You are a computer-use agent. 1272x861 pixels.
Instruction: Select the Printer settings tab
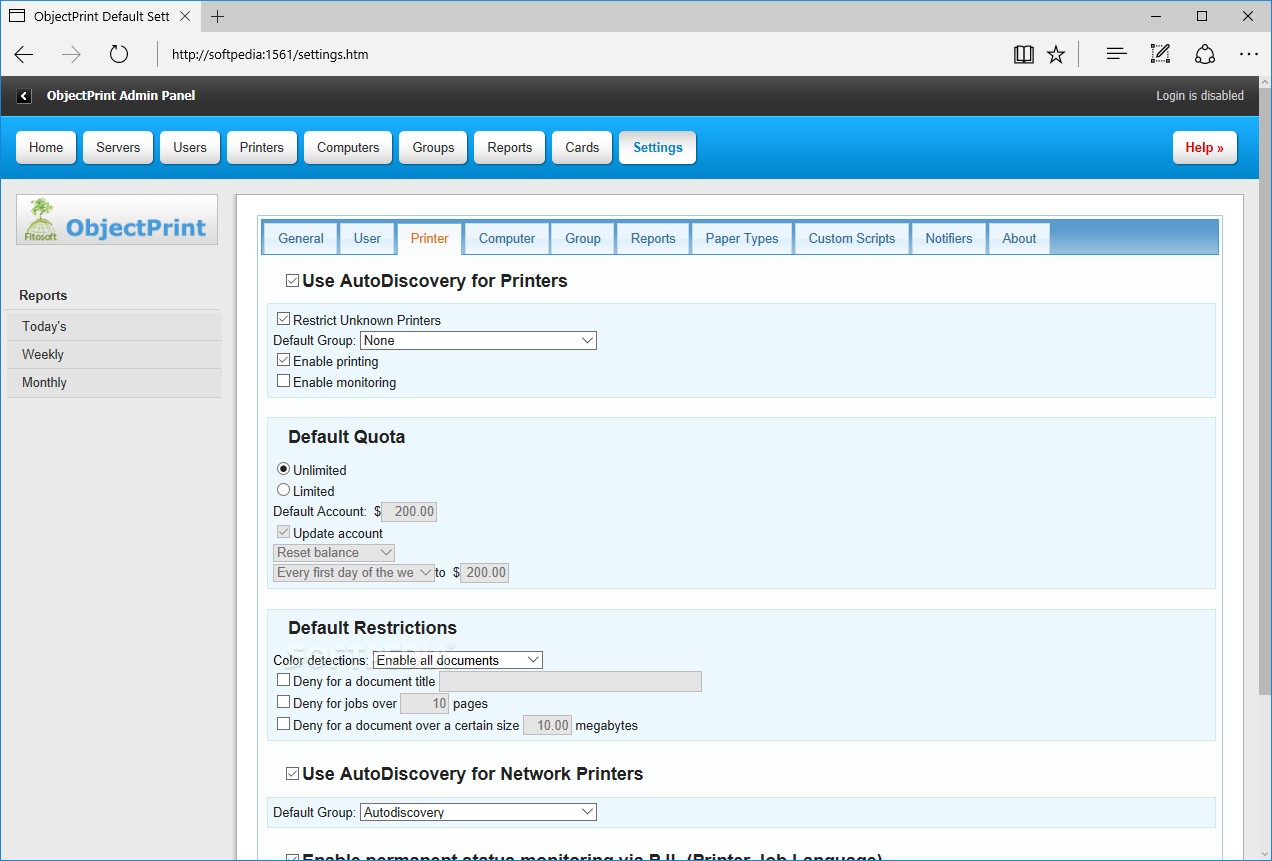pyautogui.click(x=430, y=238)
